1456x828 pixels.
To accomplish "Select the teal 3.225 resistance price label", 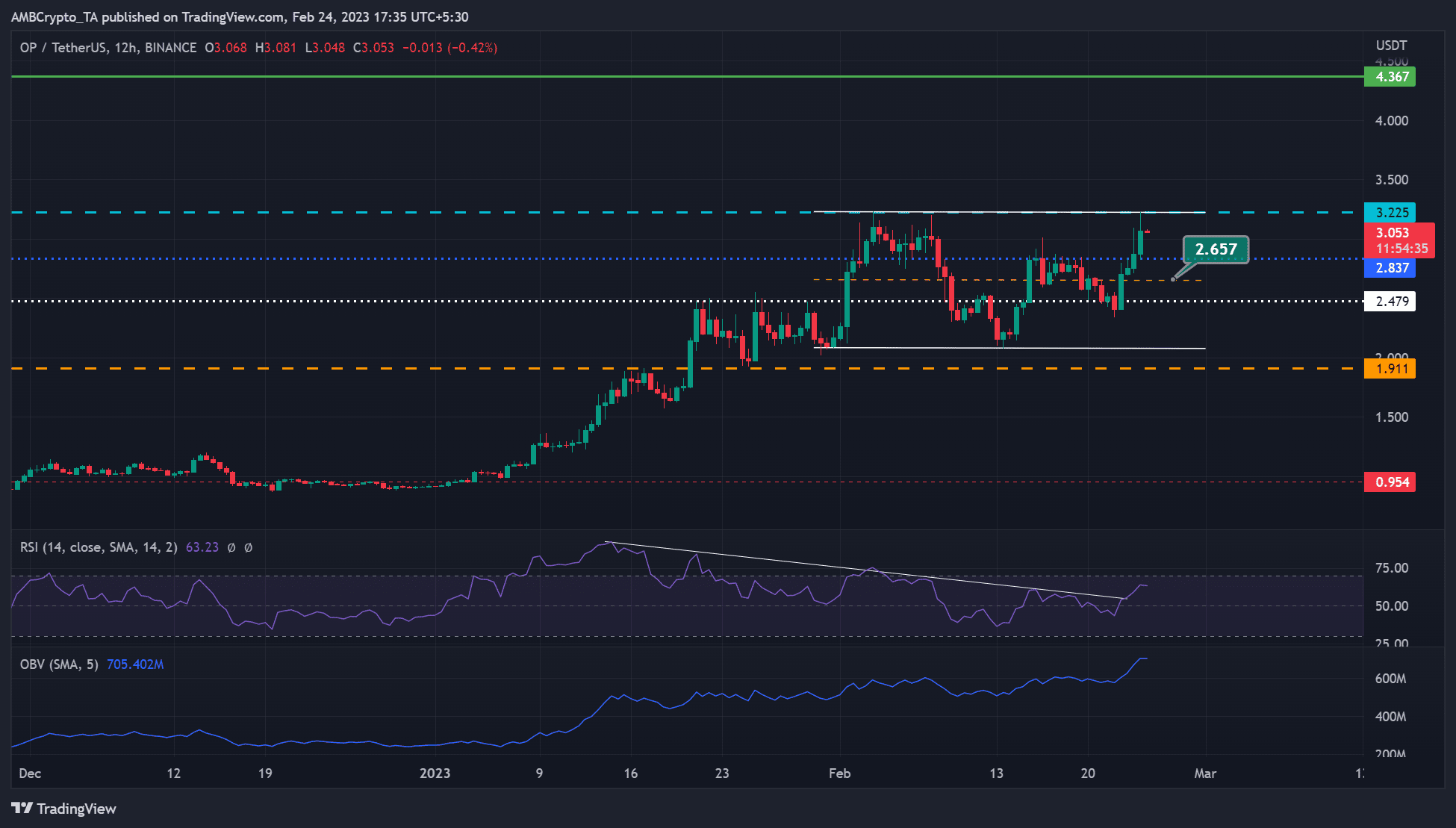I will pos(1390,212).
